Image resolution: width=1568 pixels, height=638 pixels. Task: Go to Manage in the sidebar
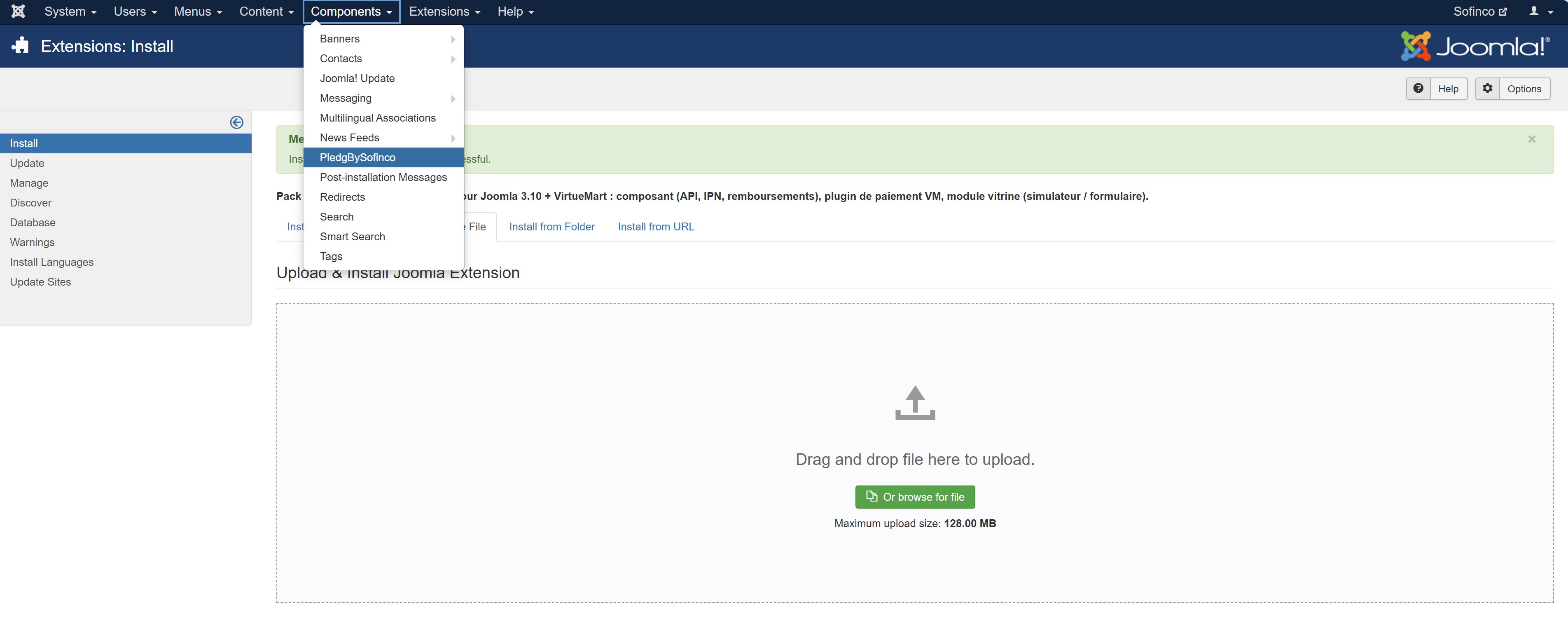28,183
